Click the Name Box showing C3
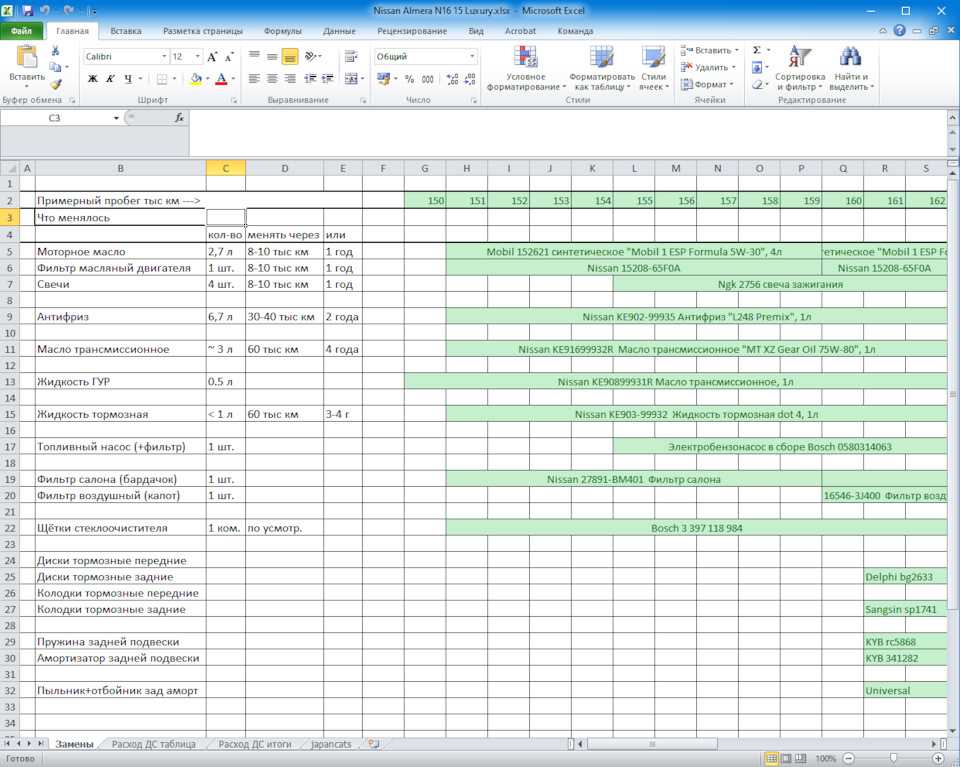 click(x=54, y=118)
